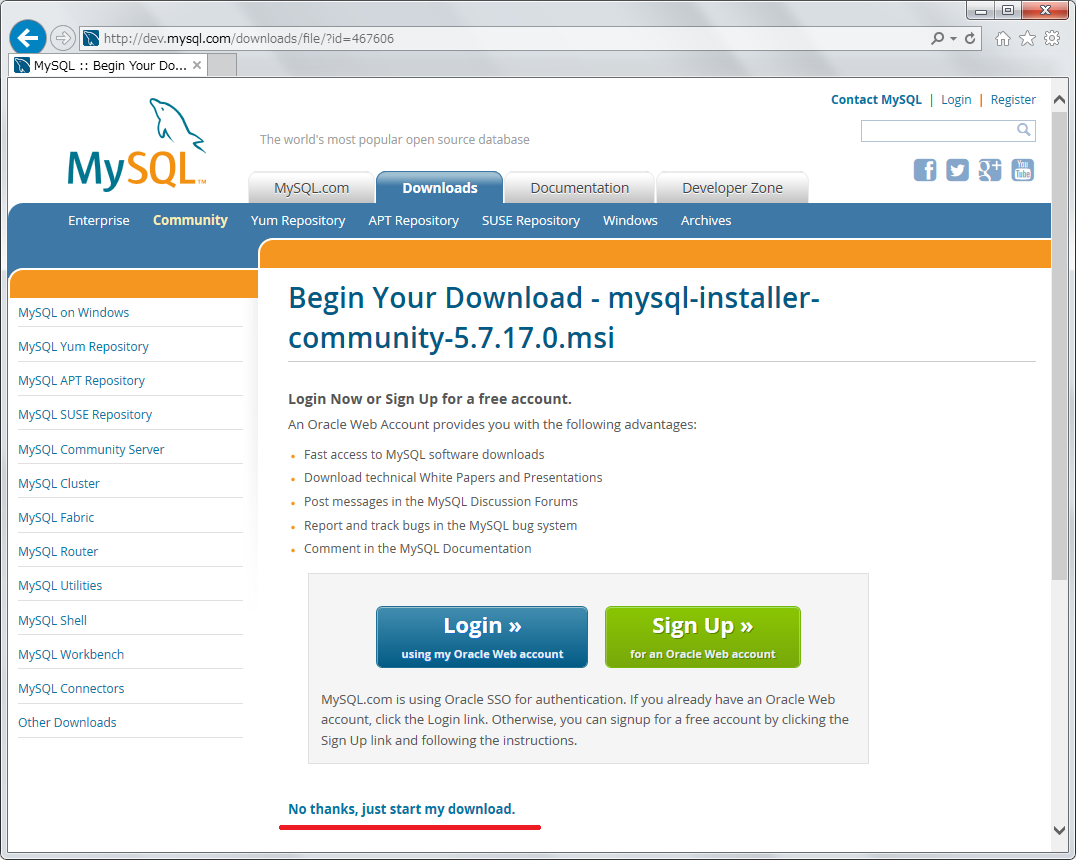Image resolution: width=1076 pixels, height=860 pixels.
Task: Refresh the page using the reload icon
Action: point(970,39)
